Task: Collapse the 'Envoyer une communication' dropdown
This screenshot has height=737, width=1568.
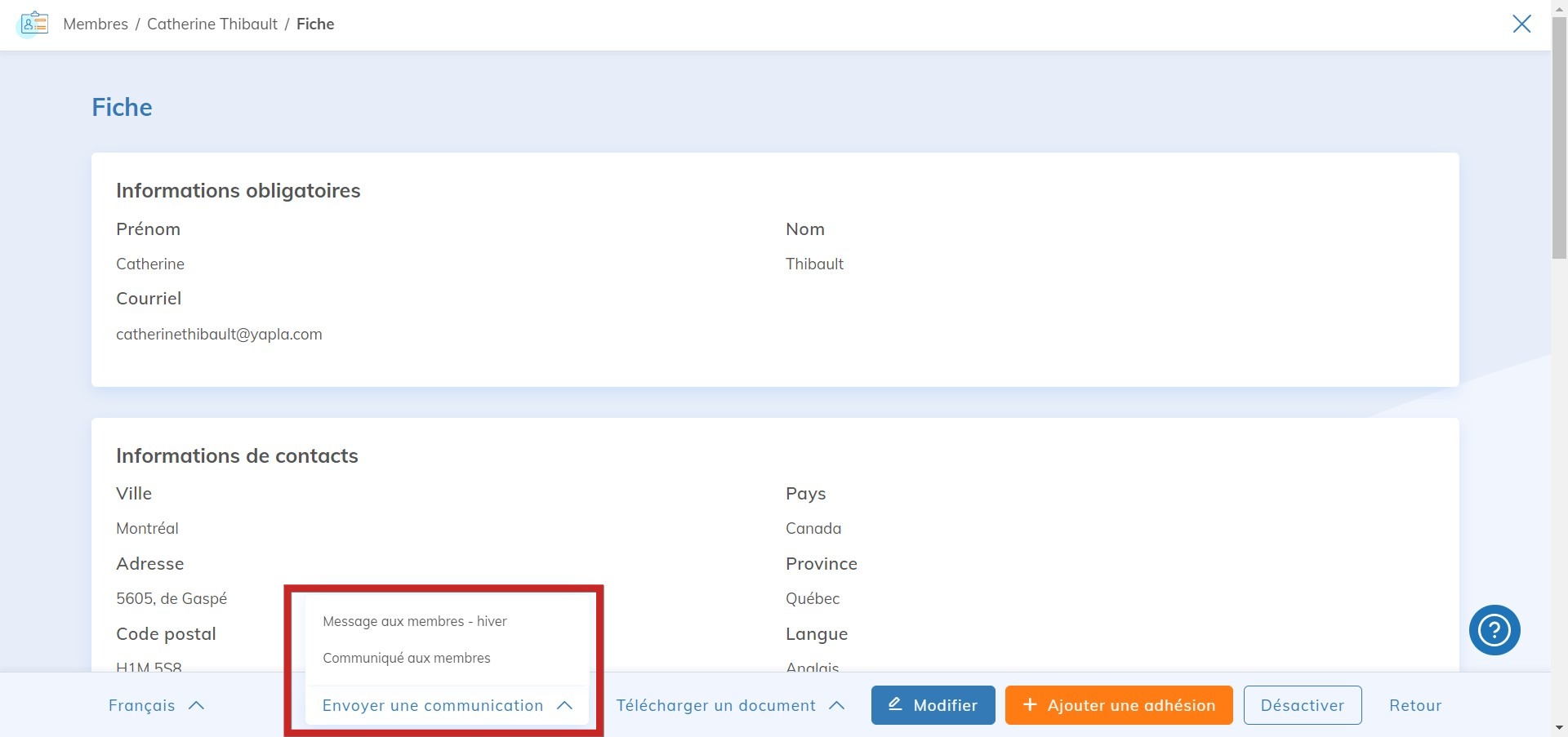Action: pyautogui.click(x=447, y=705)
